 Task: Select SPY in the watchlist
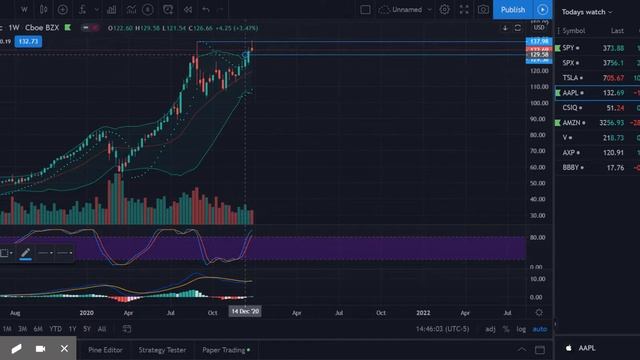[x=597, y=48]
